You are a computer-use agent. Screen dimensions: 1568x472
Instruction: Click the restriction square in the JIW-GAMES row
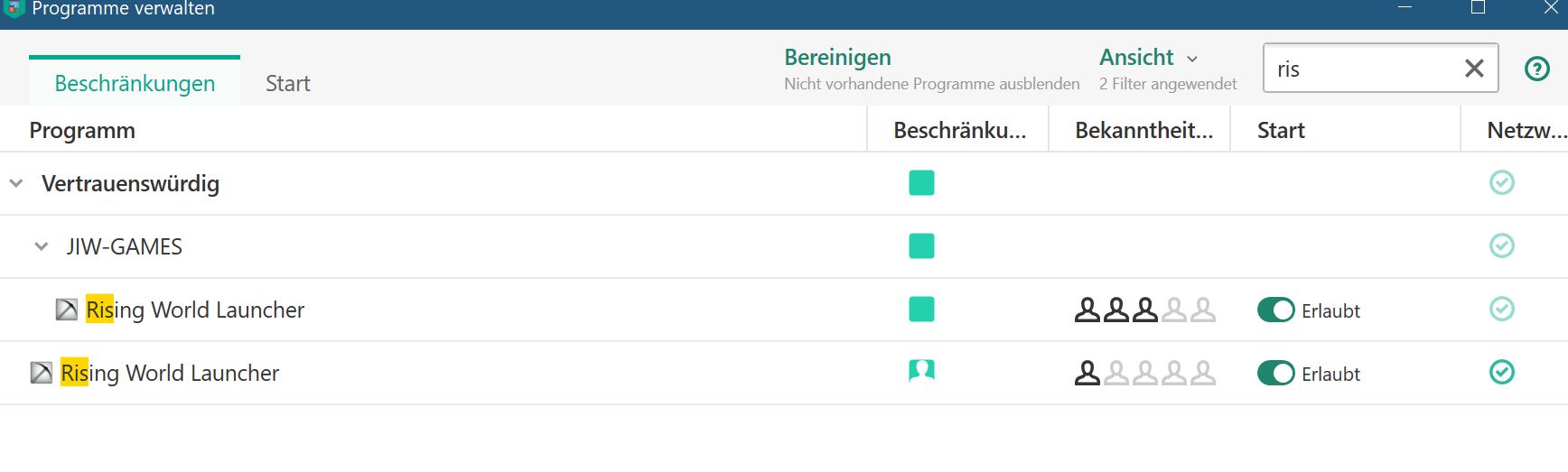tap(921, 246)
